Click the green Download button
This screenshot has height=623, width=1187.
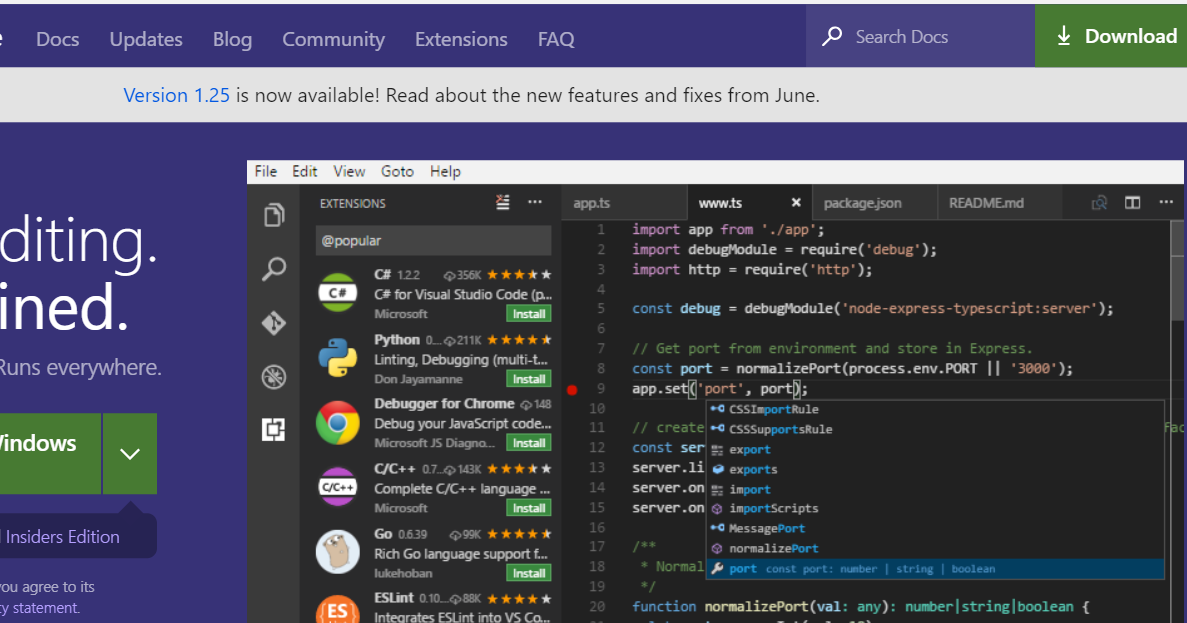click(x=1111, y=36)
